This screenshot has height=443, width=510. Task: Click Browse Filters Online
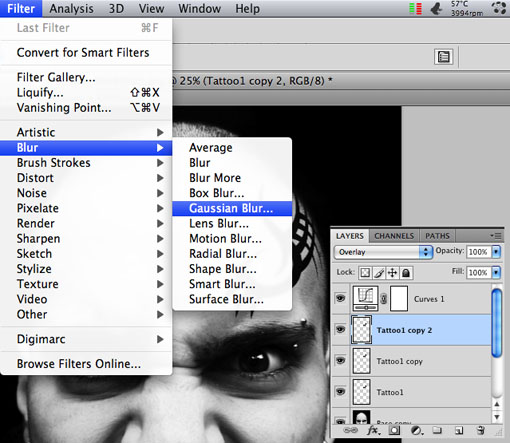click(86, 364)
